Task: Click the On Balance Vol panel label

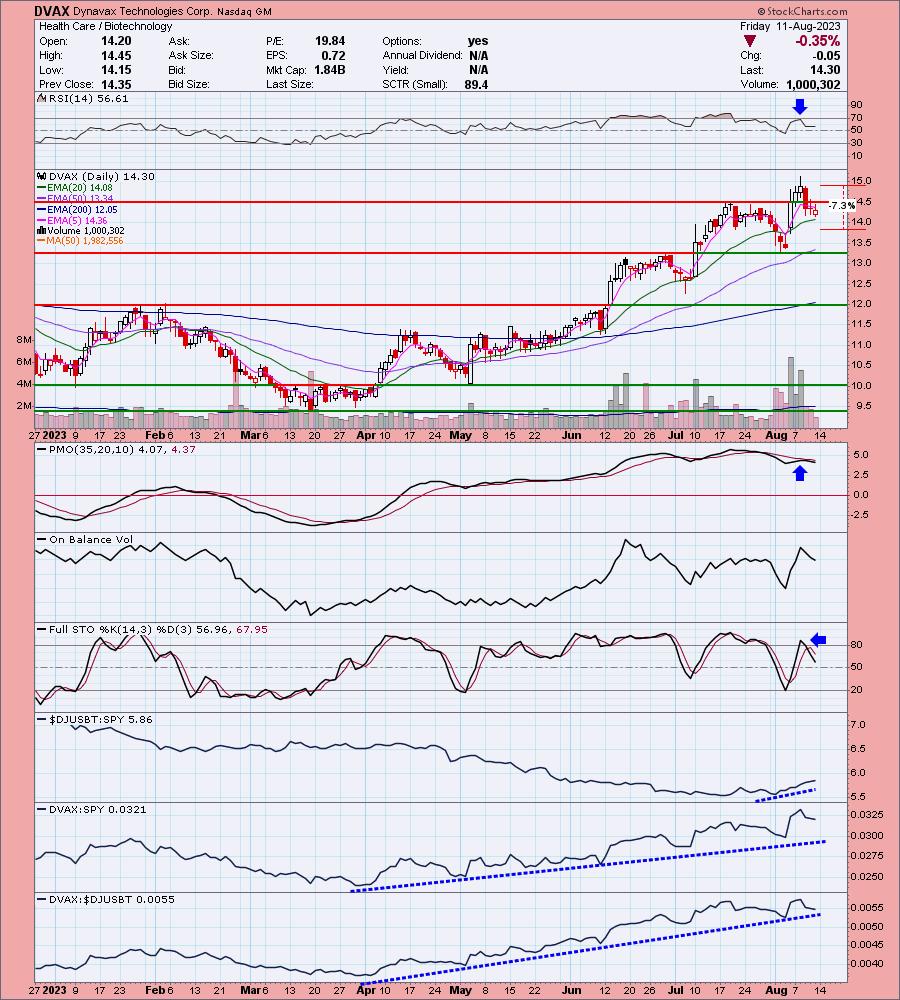Action: pos(85,540)
